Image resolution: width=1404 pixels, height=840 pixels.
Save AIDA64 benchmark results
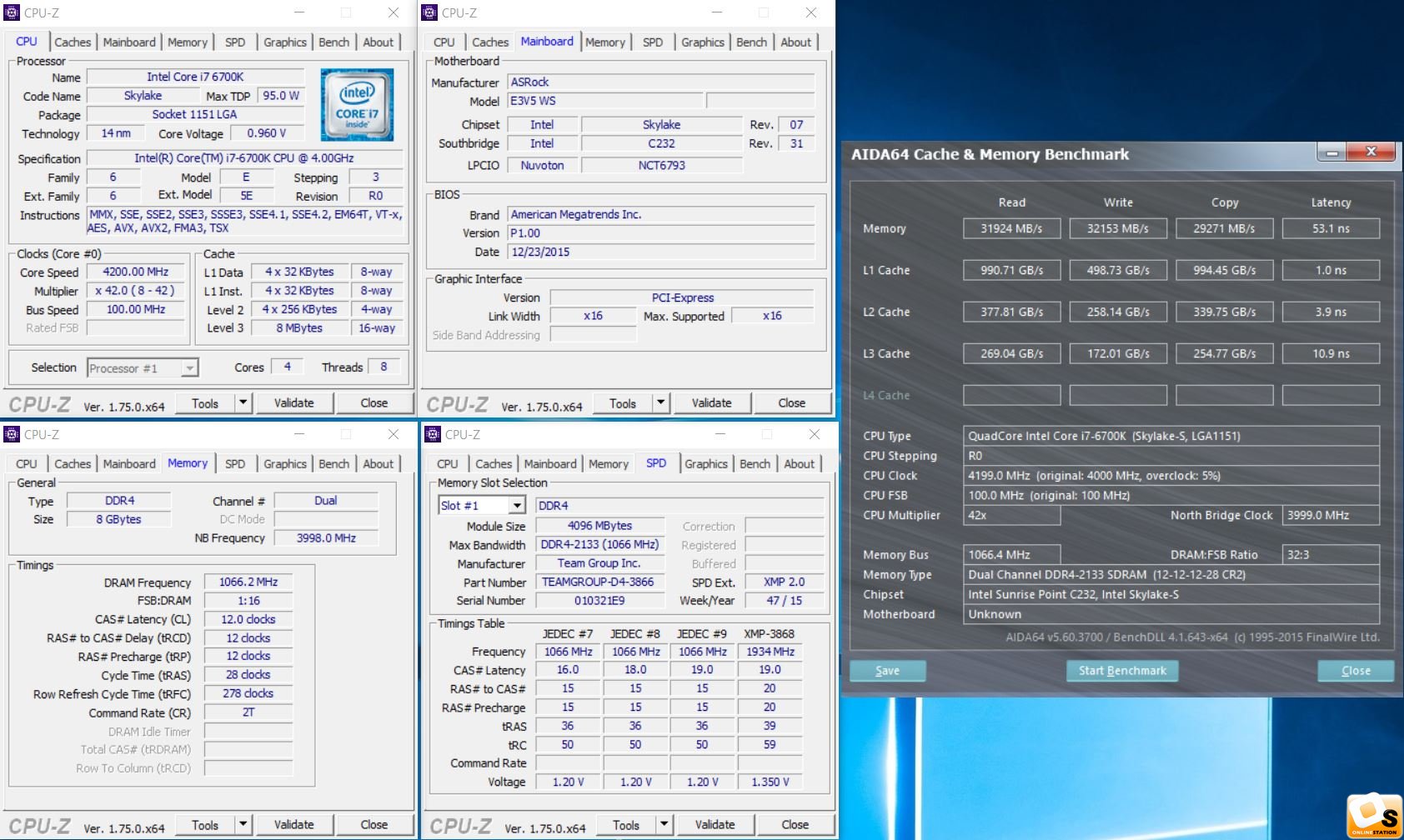point(887,671)
